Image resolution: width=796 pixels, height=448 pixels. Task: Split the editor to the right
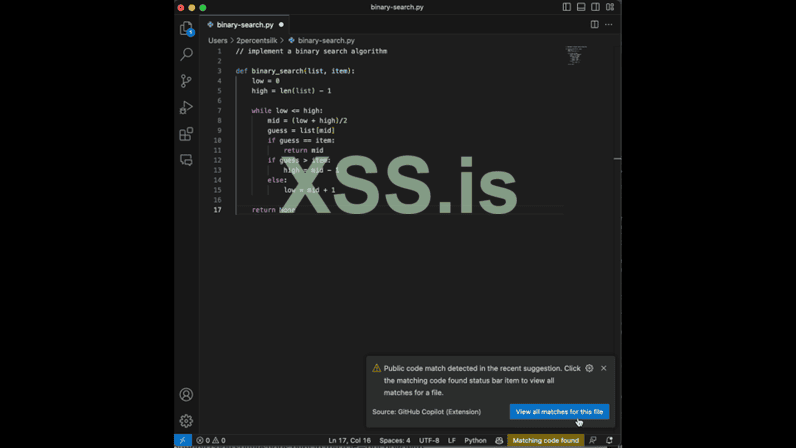[594, 24]
